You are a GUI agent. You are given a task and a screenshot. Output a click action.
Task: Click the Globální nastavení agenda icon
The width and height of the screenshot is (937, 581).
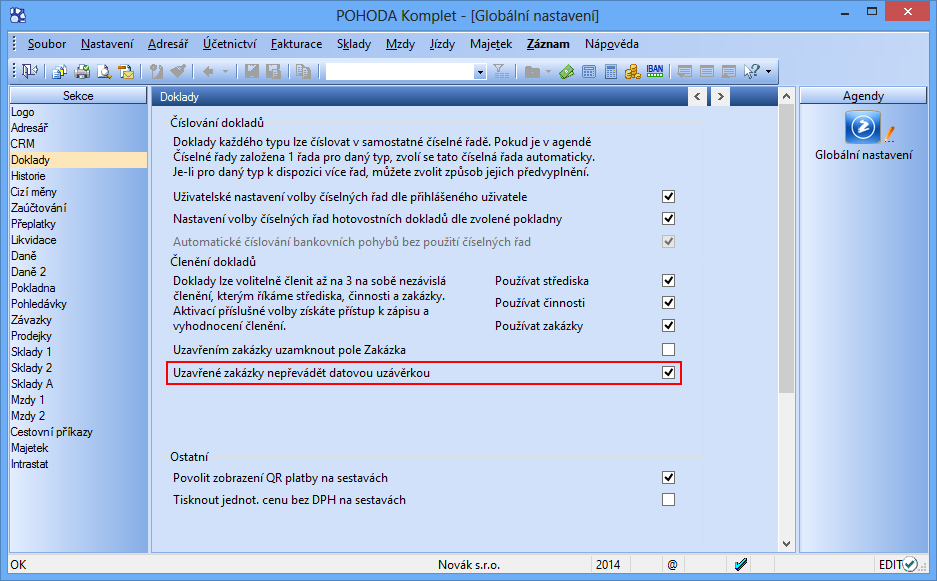(x=862, y=127)
